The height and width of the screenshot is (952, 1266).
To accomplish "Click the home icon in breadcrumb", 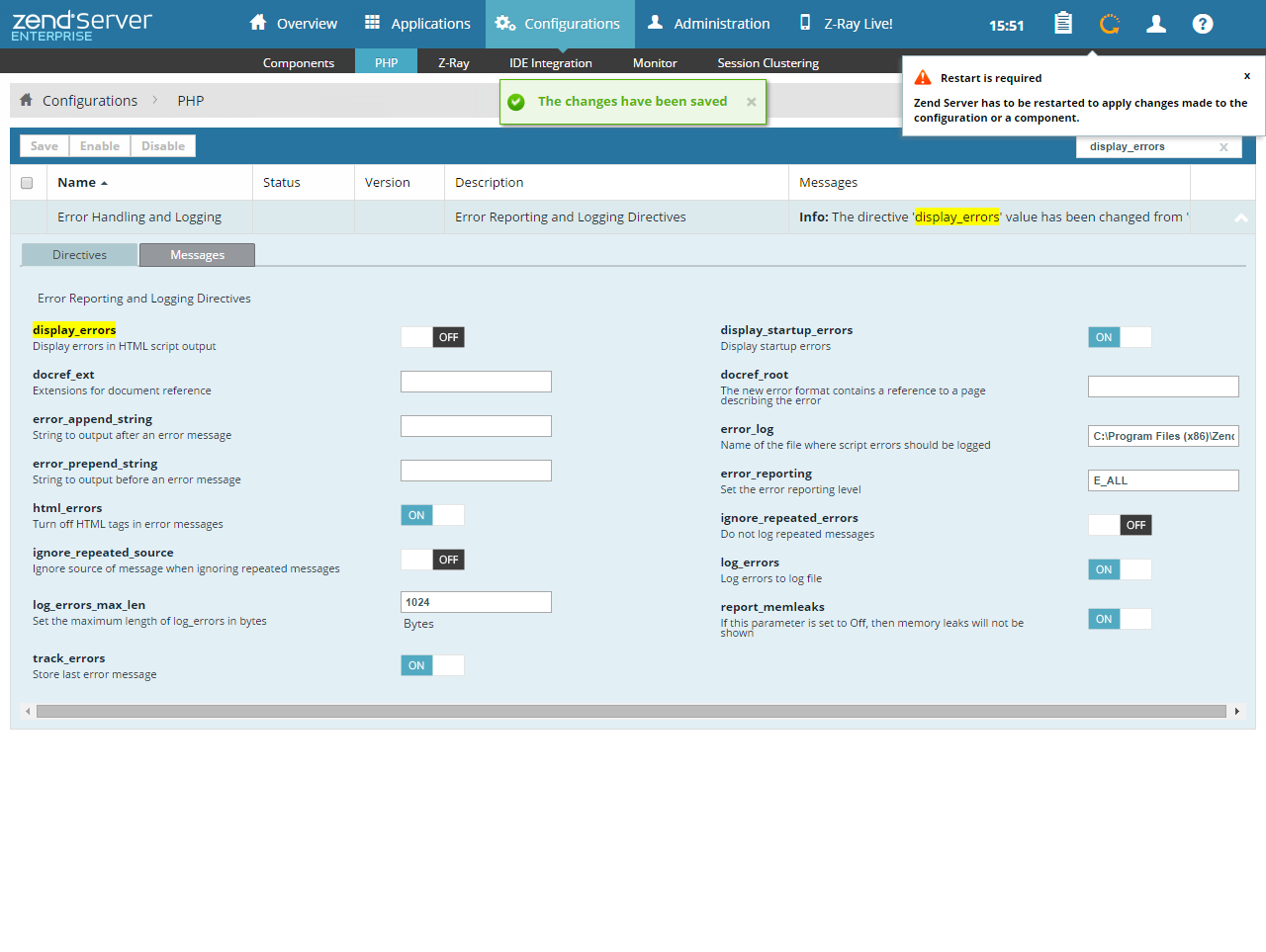I will (x=27, y=100).
